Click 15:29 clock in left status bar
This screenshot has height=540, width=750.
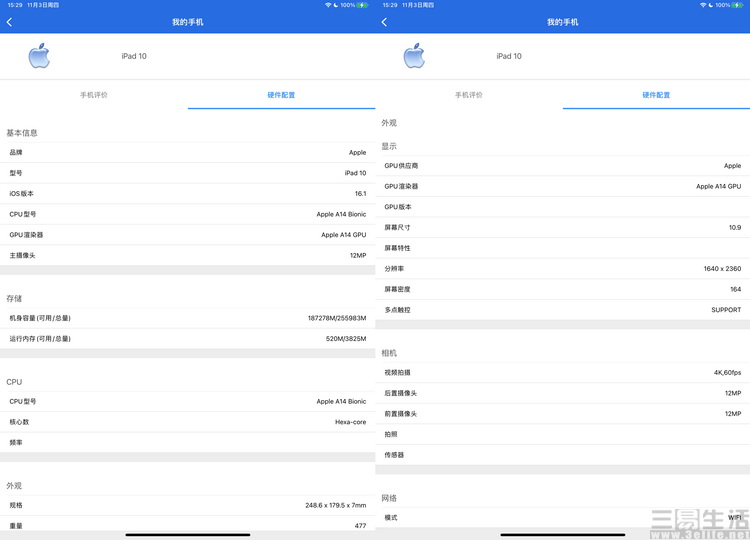[x=15, y=5]
